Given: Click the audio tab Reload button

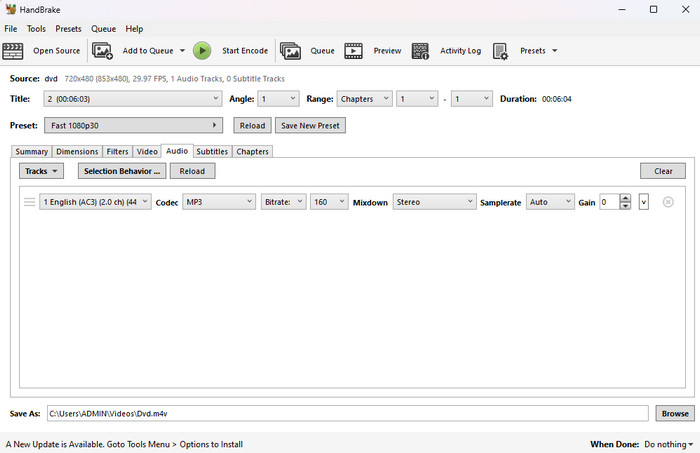Looking at the screenshot, I should 192,171.
